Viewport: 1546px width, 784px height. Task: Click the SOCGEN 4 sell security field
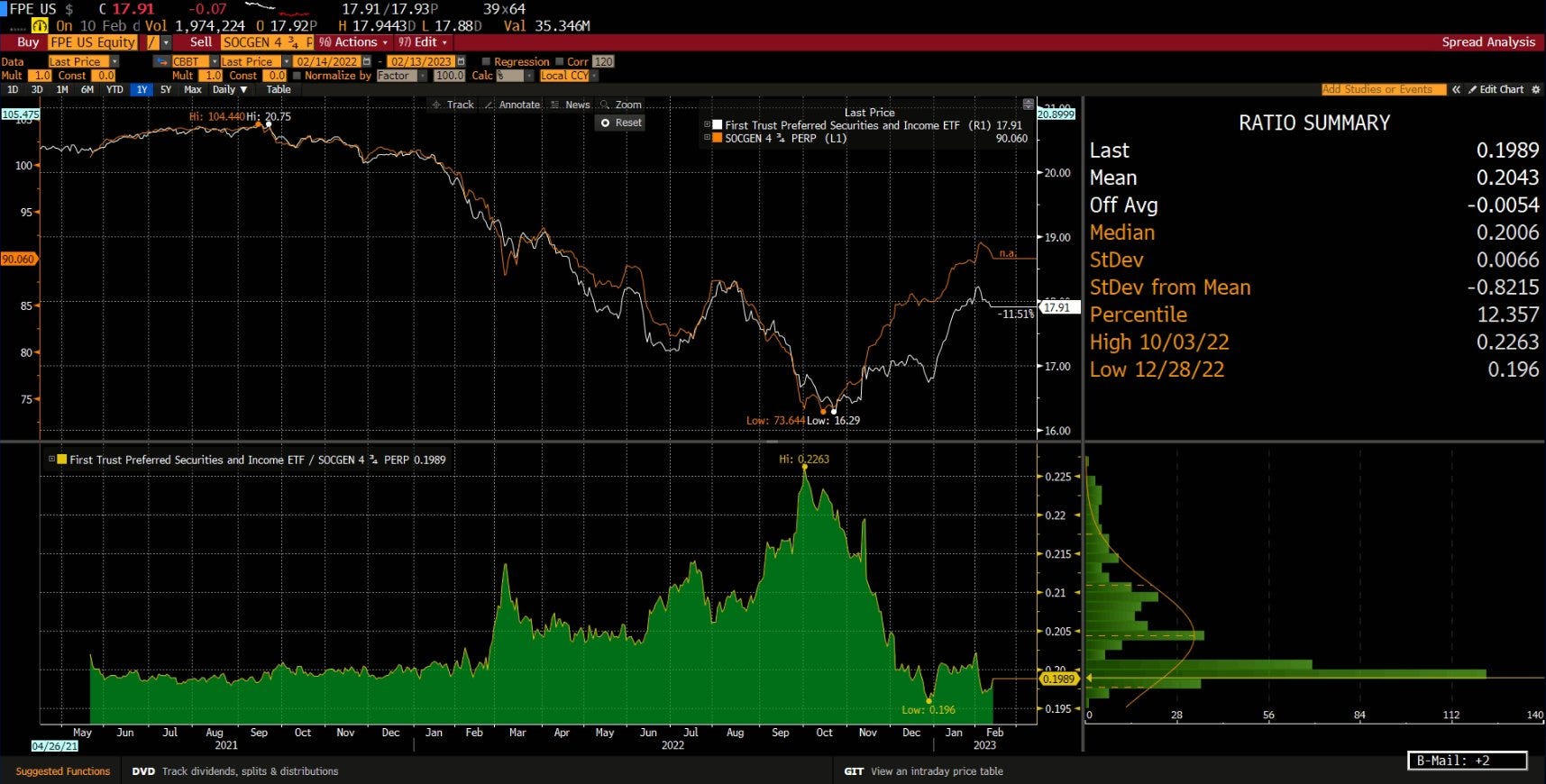pos(267,42)
